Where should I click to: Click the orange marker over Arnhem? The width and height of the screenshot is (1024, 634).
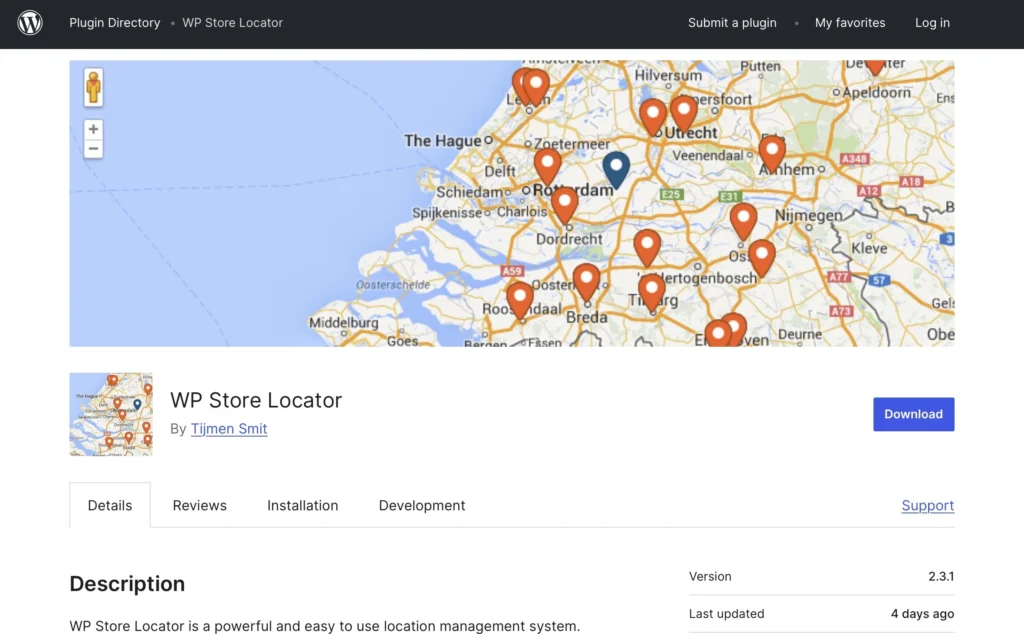click(772, 153)
